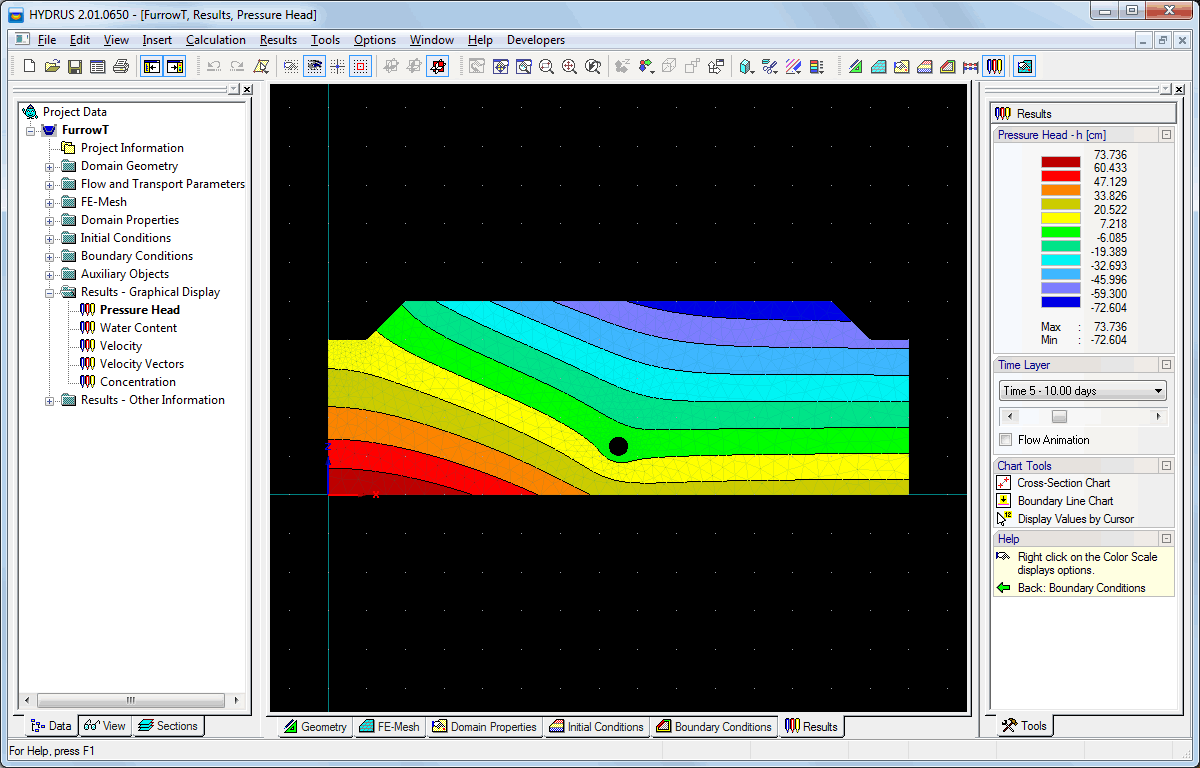Click the View all zoom icon
Viewport: 1200px width, 768px height.
pos(593,67)
